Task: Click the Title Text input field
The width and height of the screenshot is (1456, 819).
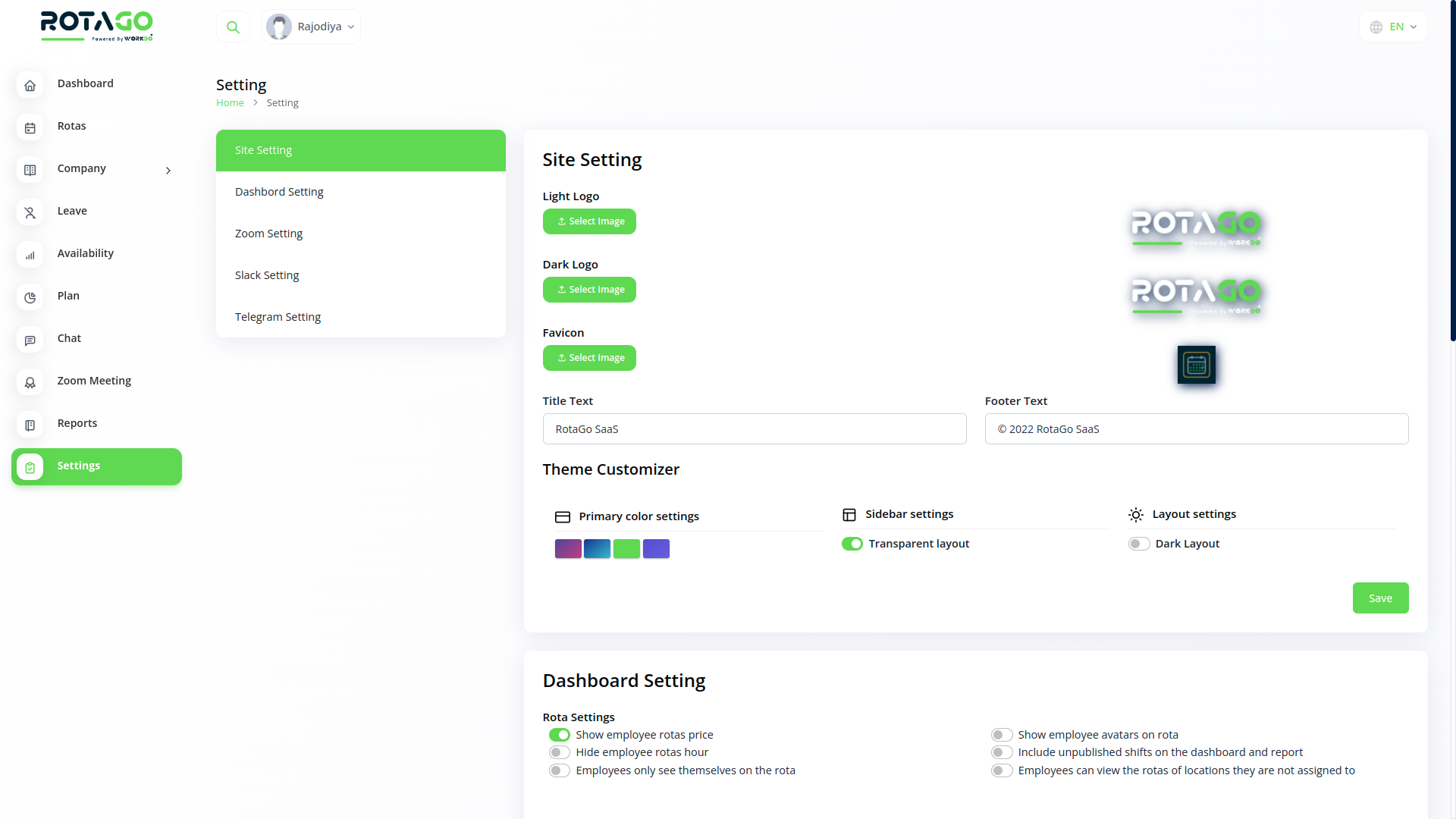Action: [754, 429]
